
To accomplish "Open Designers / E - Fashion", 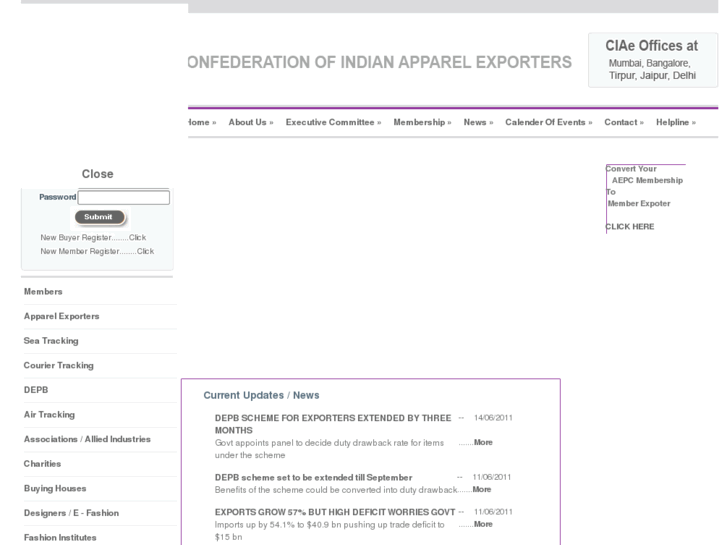I will (71, 513).
